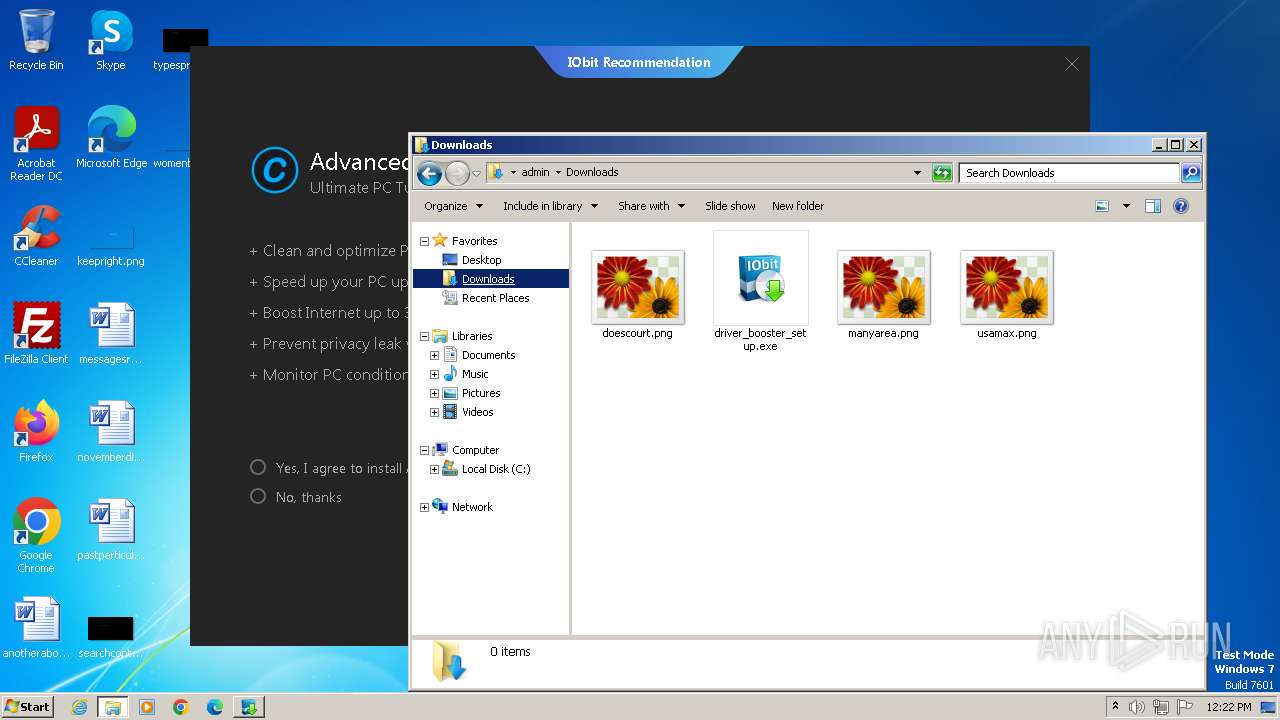Select the searchcont... desktop file
The height and width of the screenshot is (720, 1280).
pos(111,637)
